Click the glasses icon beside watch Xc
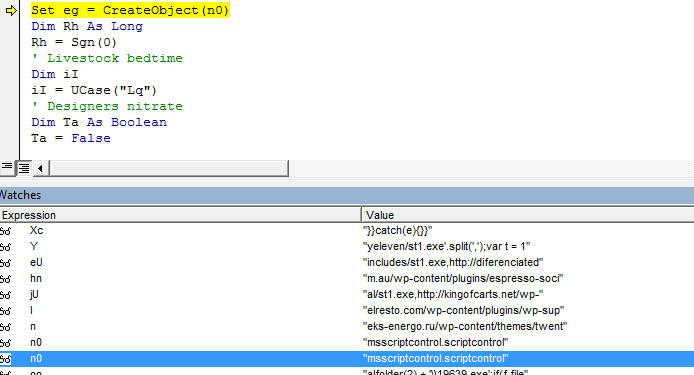 coord(5,231)
